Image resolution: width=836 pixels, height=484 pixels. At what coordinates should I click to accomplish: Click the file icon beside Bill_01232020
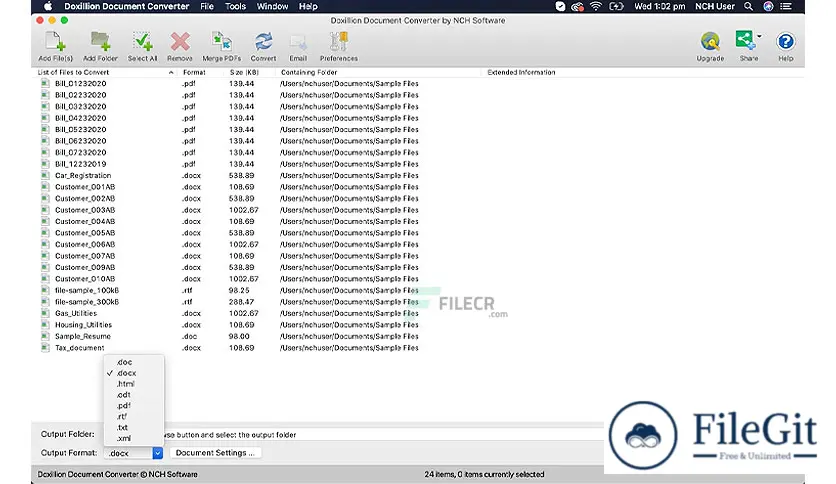(x=45, y=84)
